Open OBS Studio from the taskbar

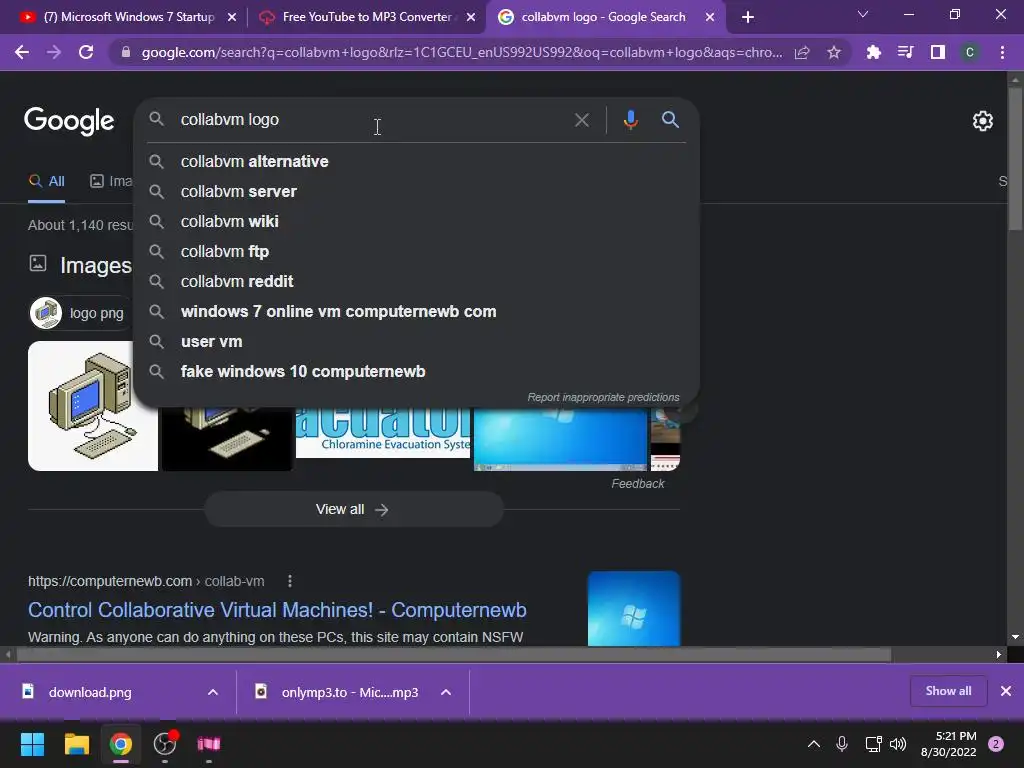tap(165, 744)
